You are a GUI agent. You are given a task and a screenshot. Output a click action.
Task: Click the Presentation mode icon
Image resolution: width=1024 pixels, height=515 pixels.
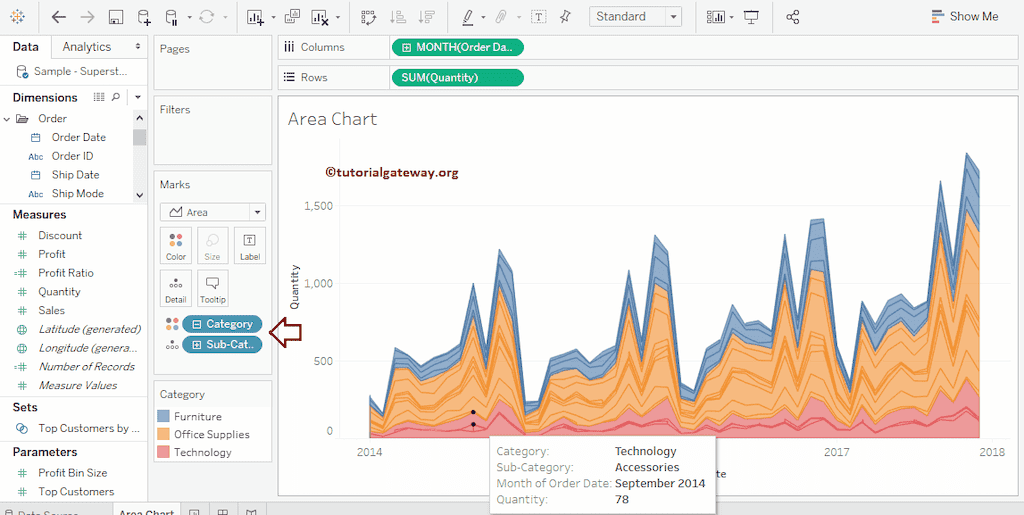751,17
